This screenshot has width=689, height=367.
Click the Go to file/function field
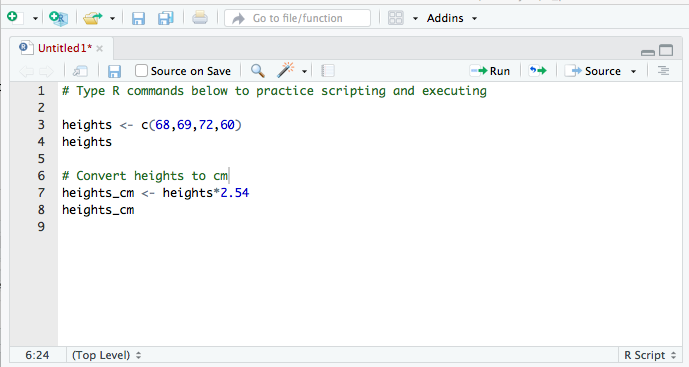click(297, 18)
